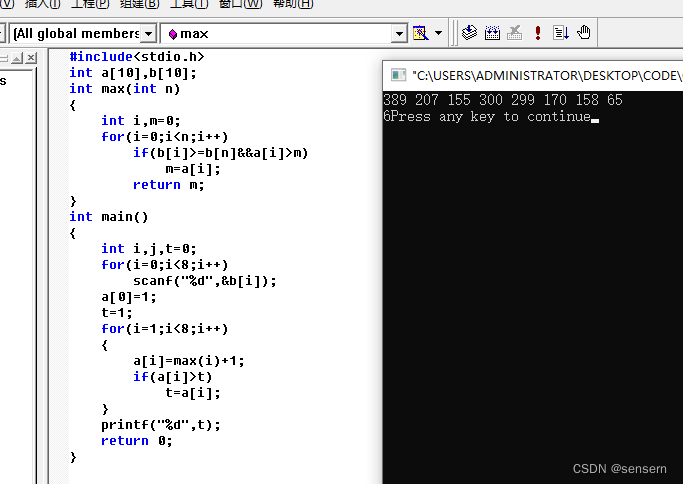This screenshot has height=484, width=683.
Task: Click the console window title icon
Action: (x=398, y=75)
